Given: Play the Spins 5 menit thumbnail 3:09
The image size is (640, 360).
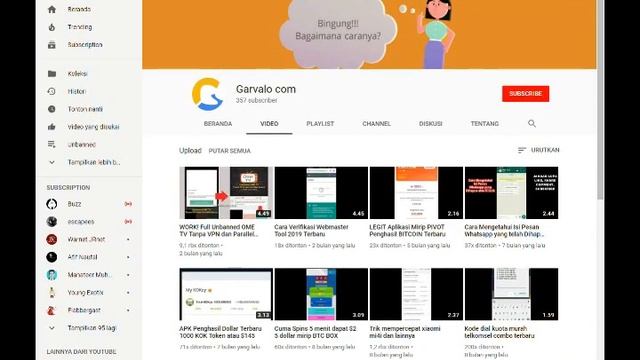Looking at the screenshot, I should point(321,294).
